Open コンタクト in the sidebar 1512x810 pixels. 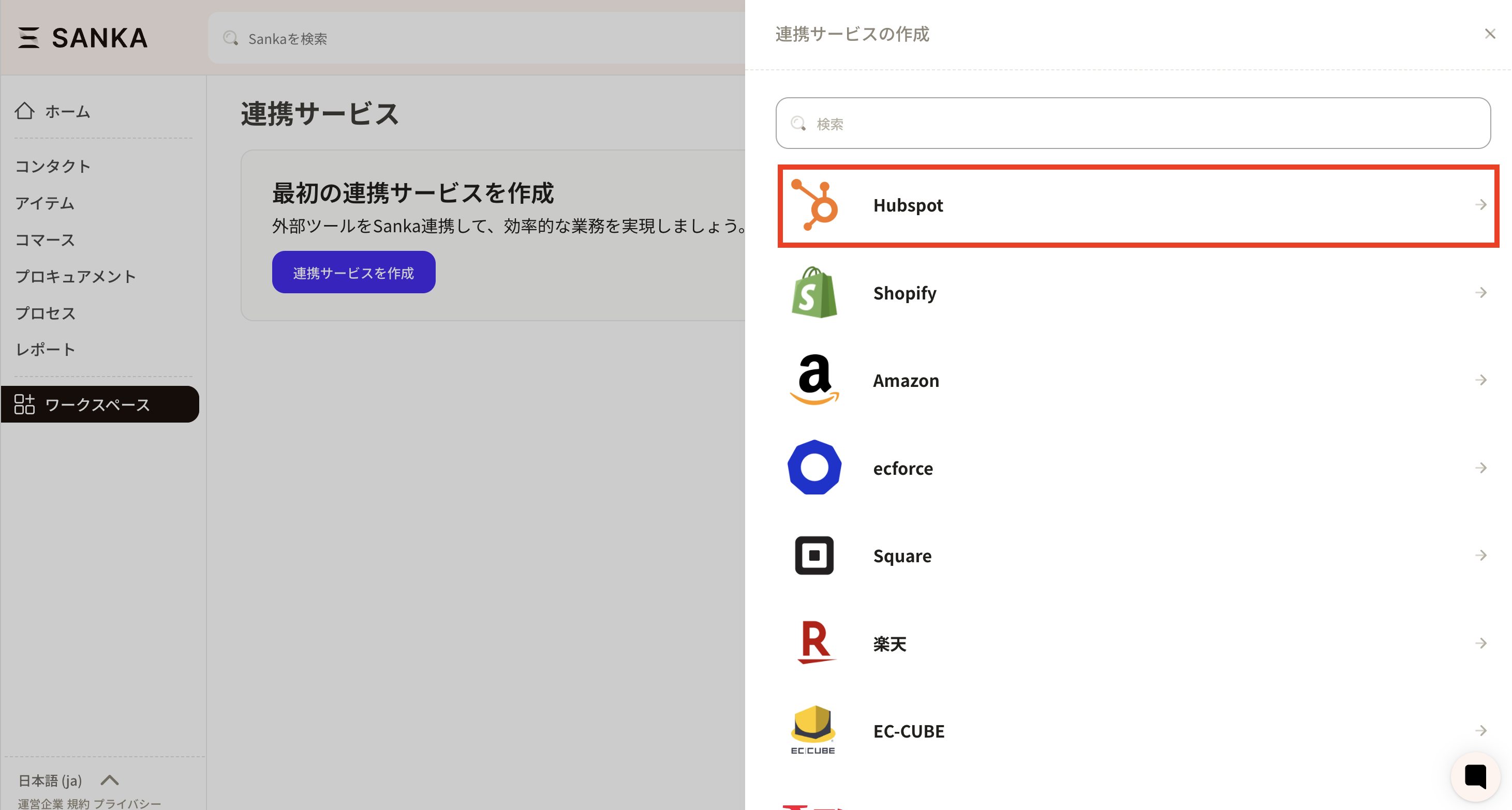[x=53, y=166]
